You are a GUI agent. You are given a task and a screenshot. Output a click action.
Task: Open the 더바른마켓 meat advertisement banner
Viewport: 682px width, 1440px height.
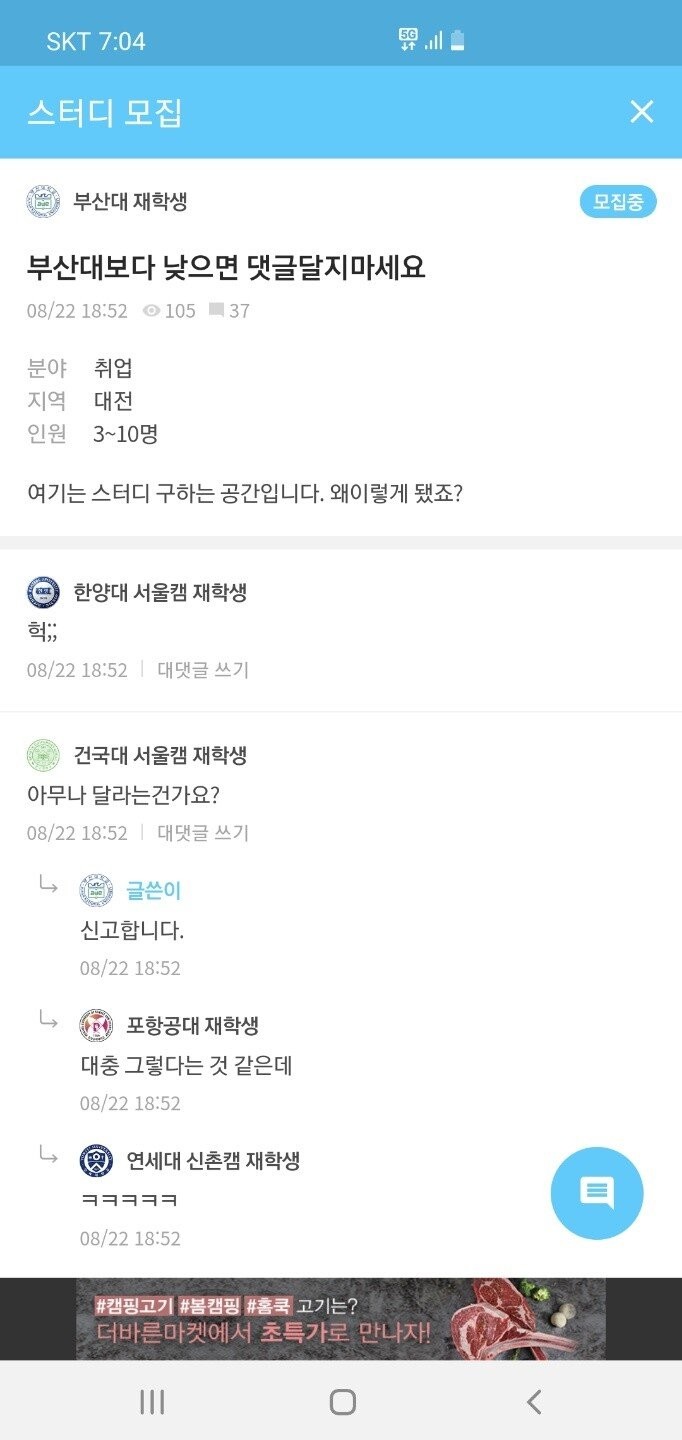coord(341,1319)
